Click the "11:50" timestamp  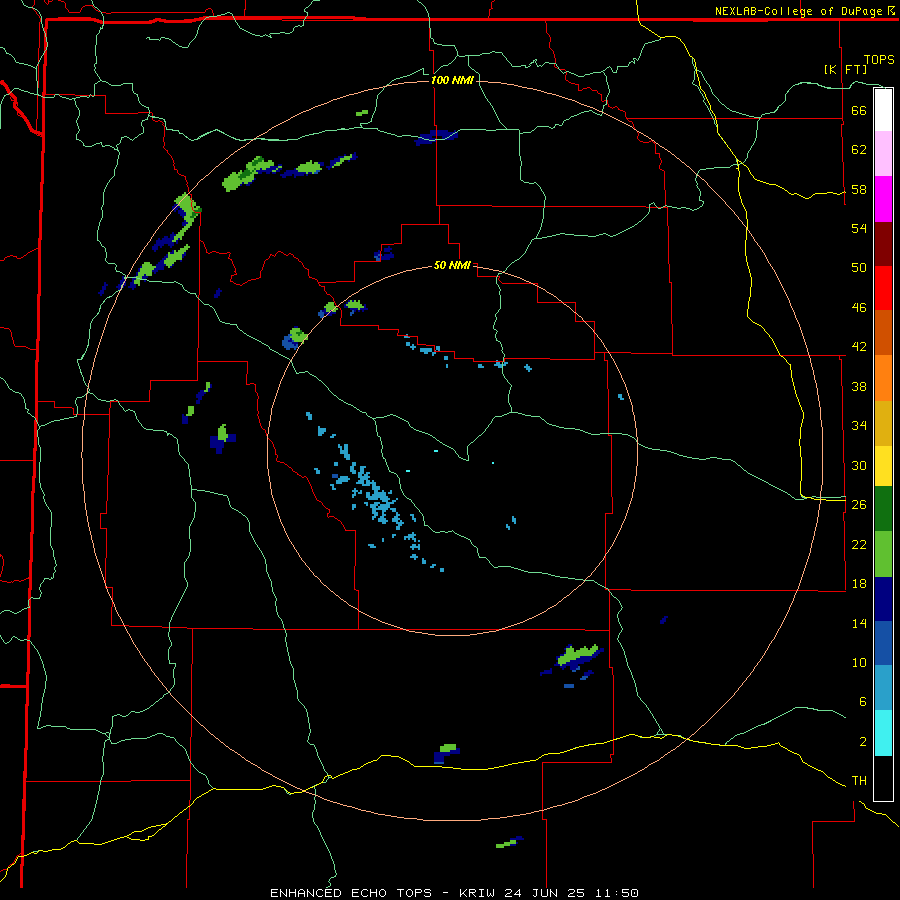point(617,893)
